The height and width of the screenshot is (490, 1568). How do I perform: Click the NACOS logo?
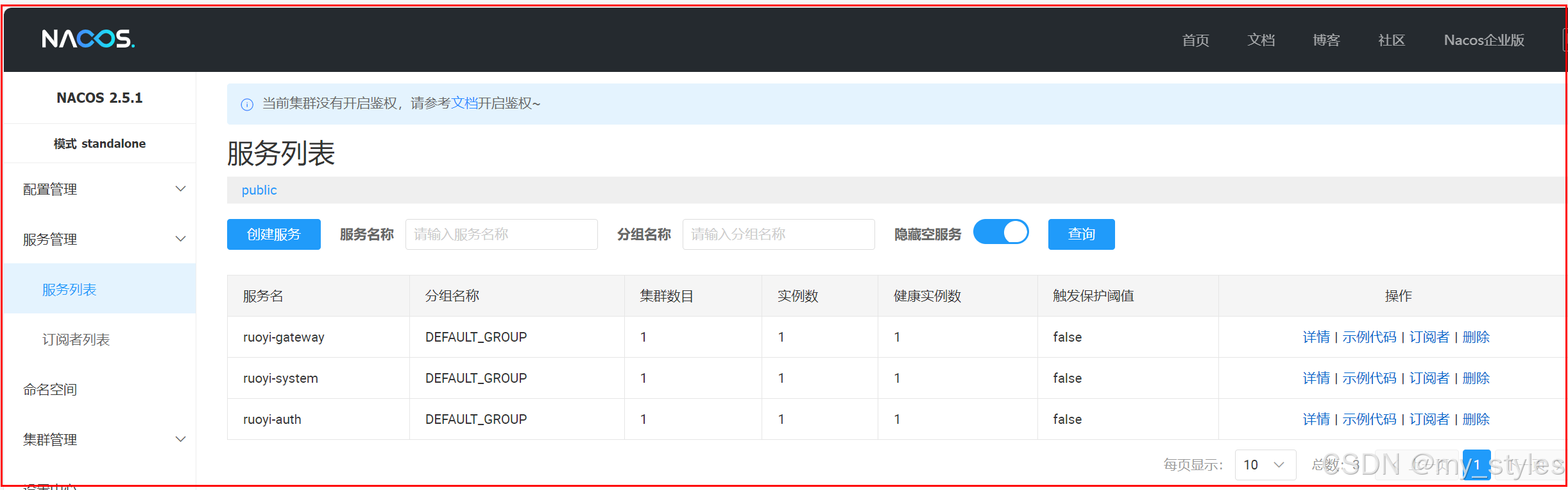point(89,39)
